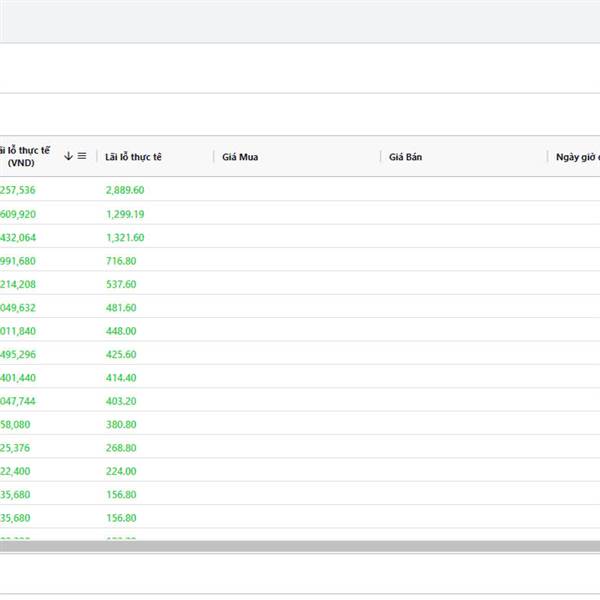
Task: Select the cell showing 403.20
Action: [121, 401]
